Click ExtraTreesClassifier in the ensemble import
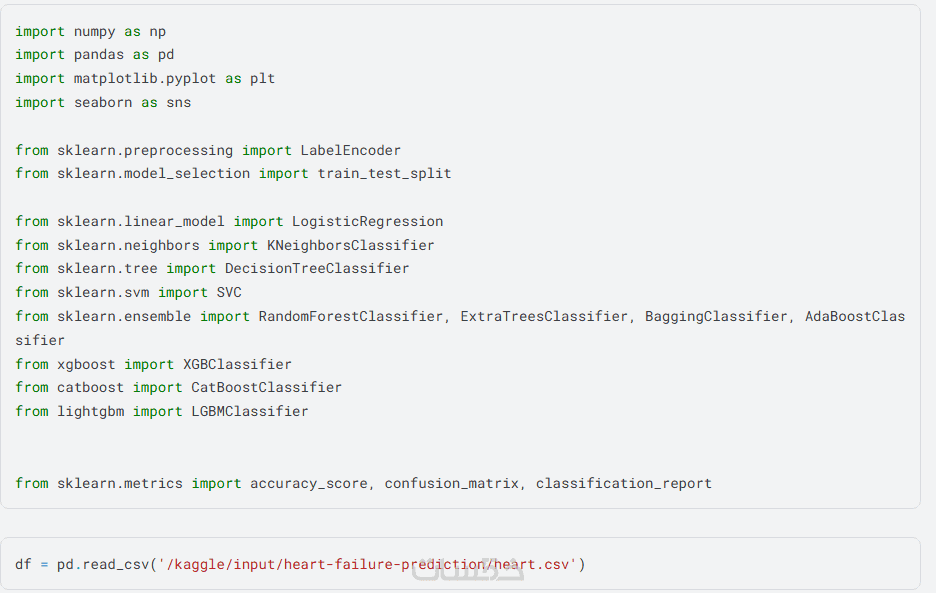The image size is (936, 593). pos(544,316)
